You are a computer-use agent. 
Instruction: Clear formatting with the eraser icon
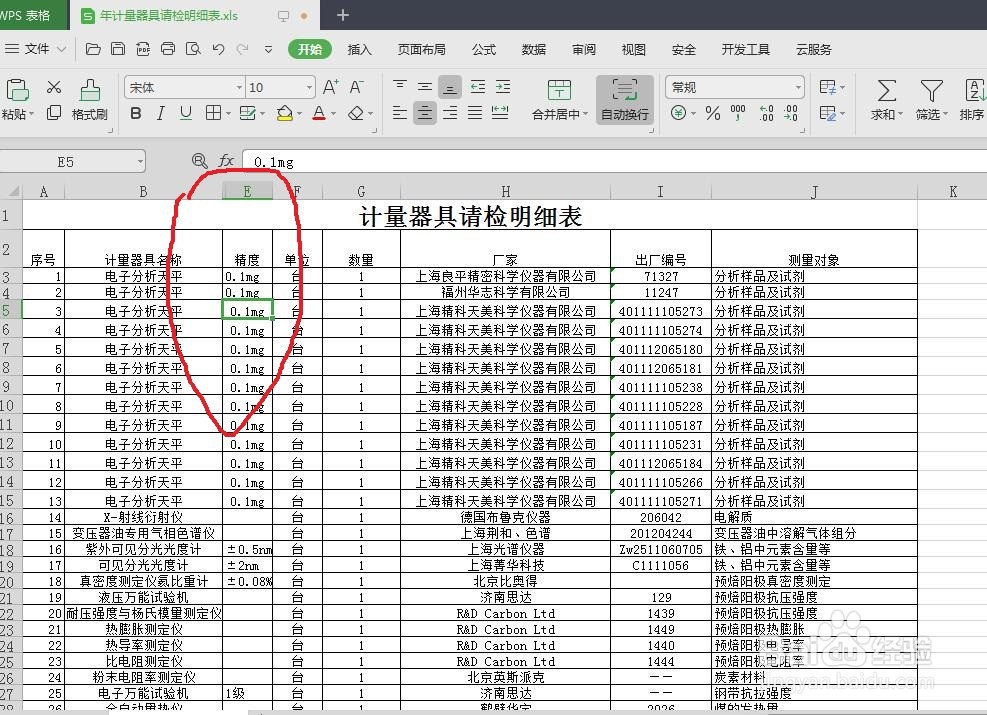356,113
